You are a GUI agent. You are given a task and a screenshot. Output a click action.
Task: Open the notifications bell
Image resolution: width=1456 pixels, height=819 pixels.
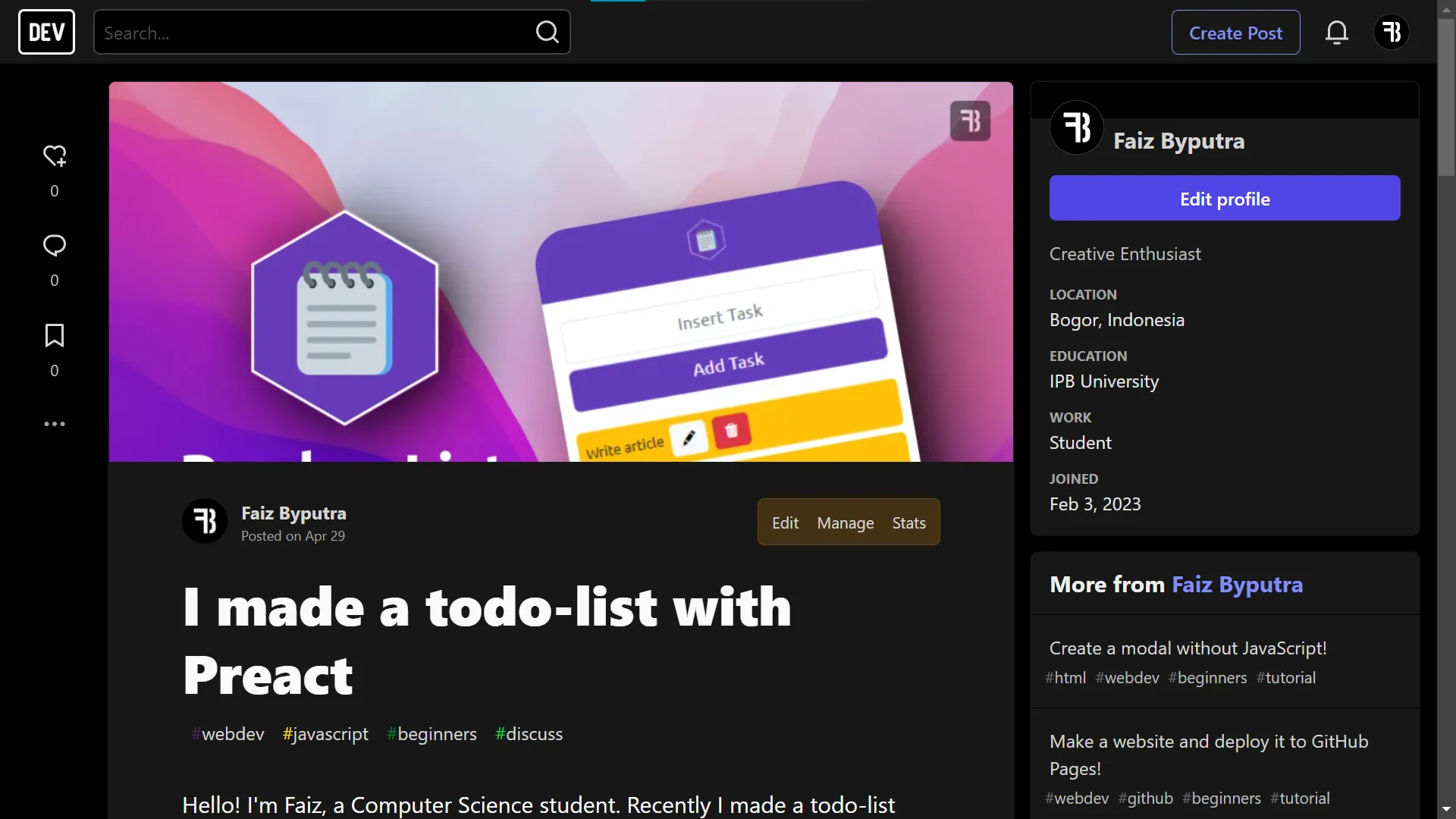pyautogui.click(x=1337, y=32)
